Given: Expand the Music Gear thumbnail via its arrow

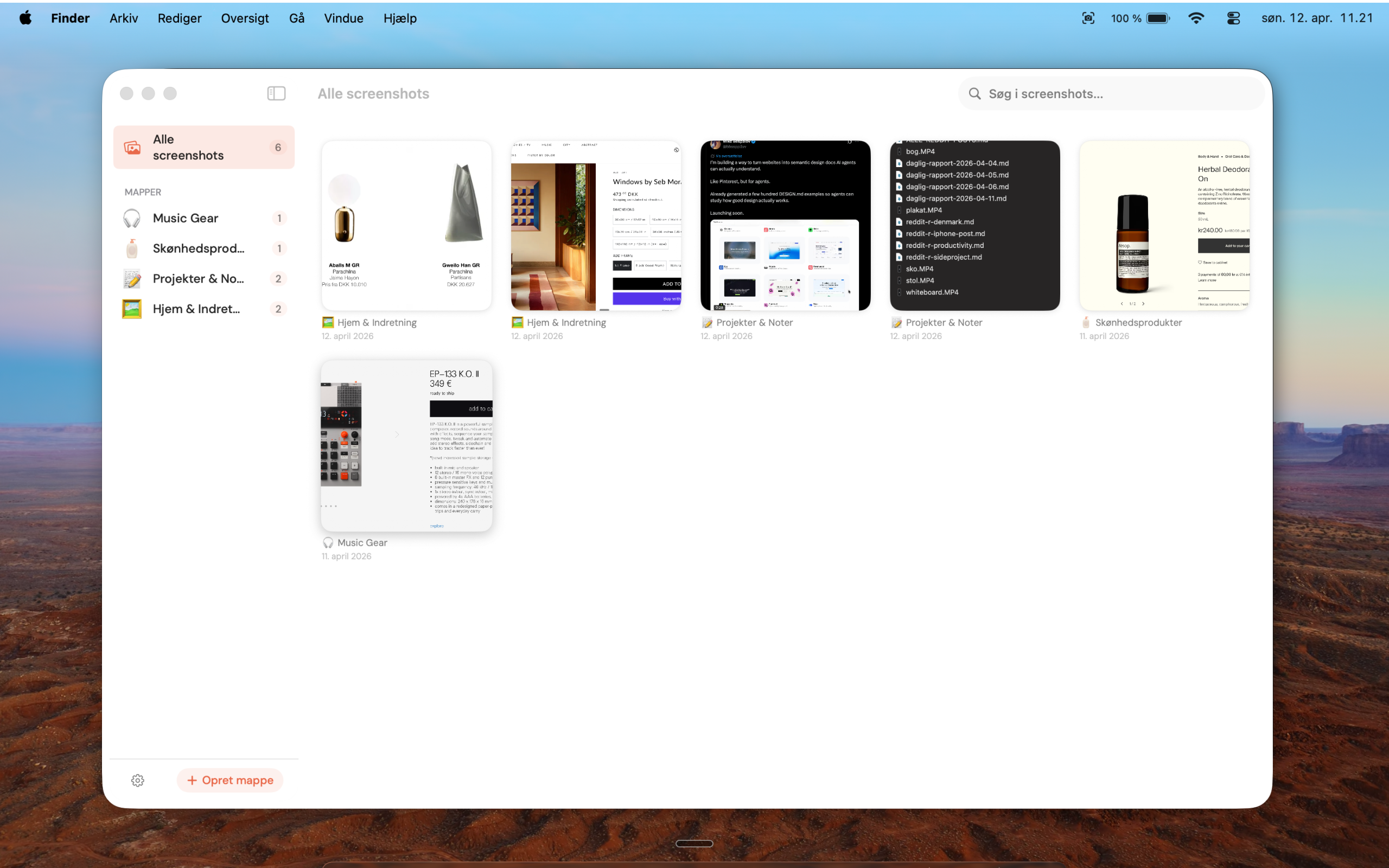Looking at the screenshot, I should click(397, 435).
